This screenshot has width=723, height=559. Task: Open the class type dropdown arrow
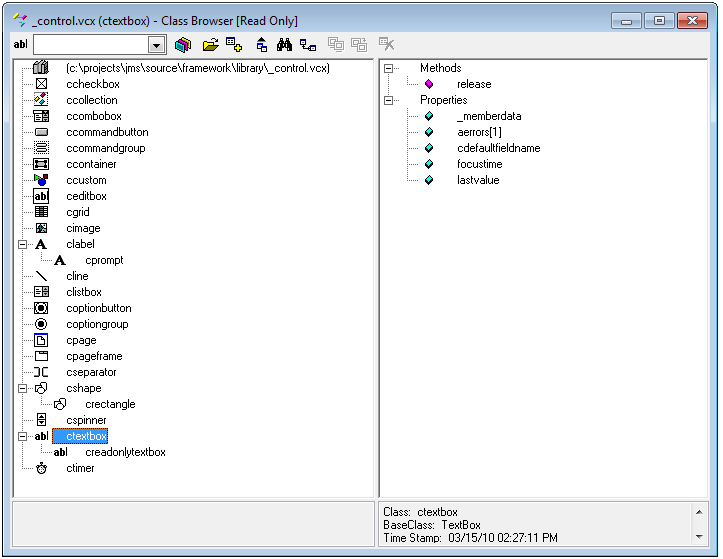coord(156,45)
